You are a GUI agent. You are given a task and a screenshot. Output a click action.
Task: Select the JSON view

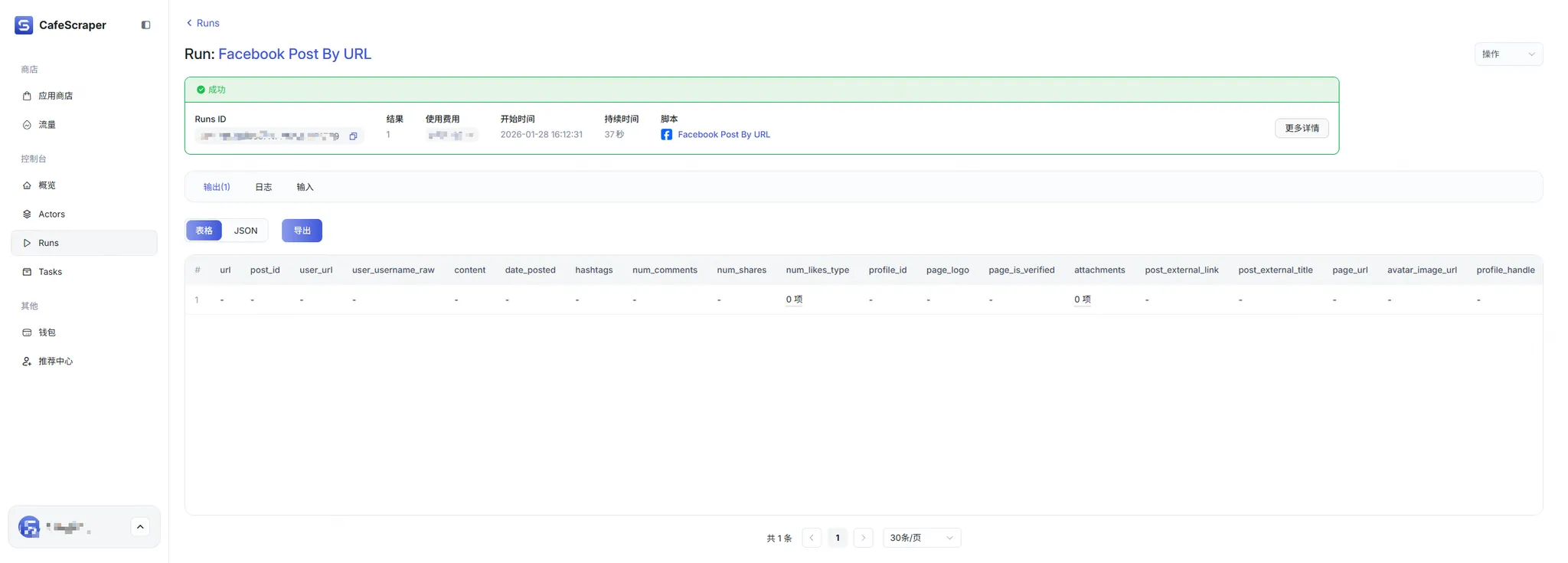(246, 231)
